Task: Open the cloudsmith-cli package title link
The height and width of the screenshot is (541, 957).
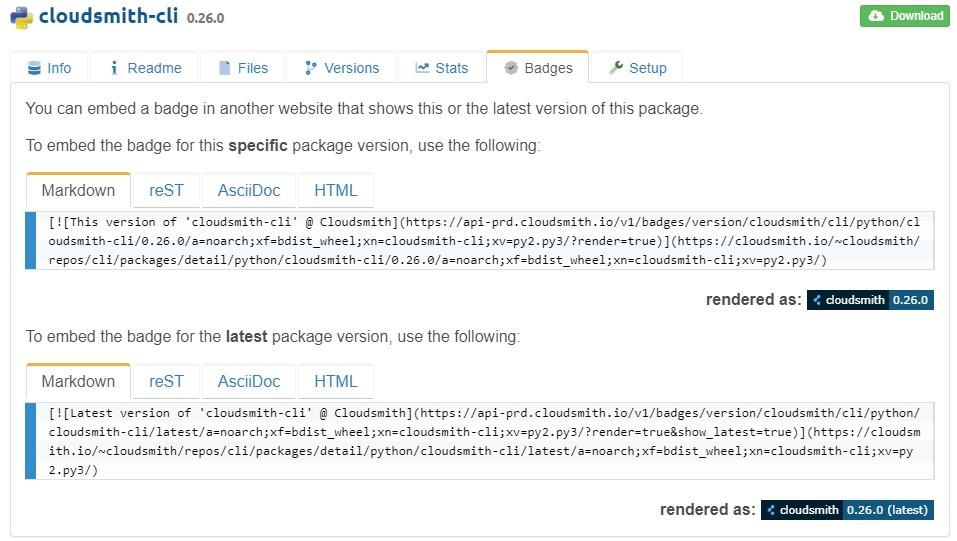Action: point(109,16)
